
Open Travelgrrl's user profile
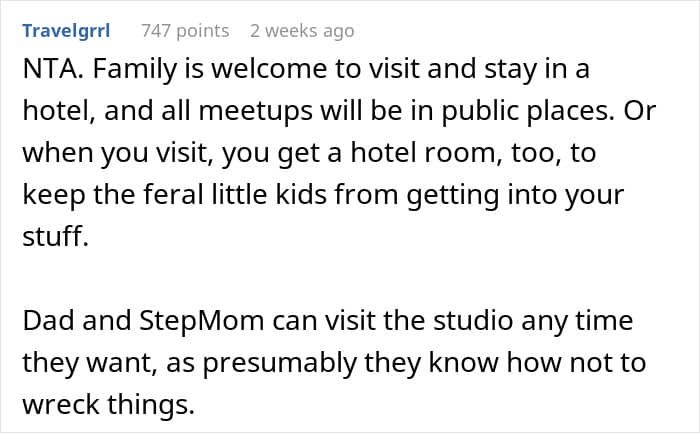tap(66, 31)
